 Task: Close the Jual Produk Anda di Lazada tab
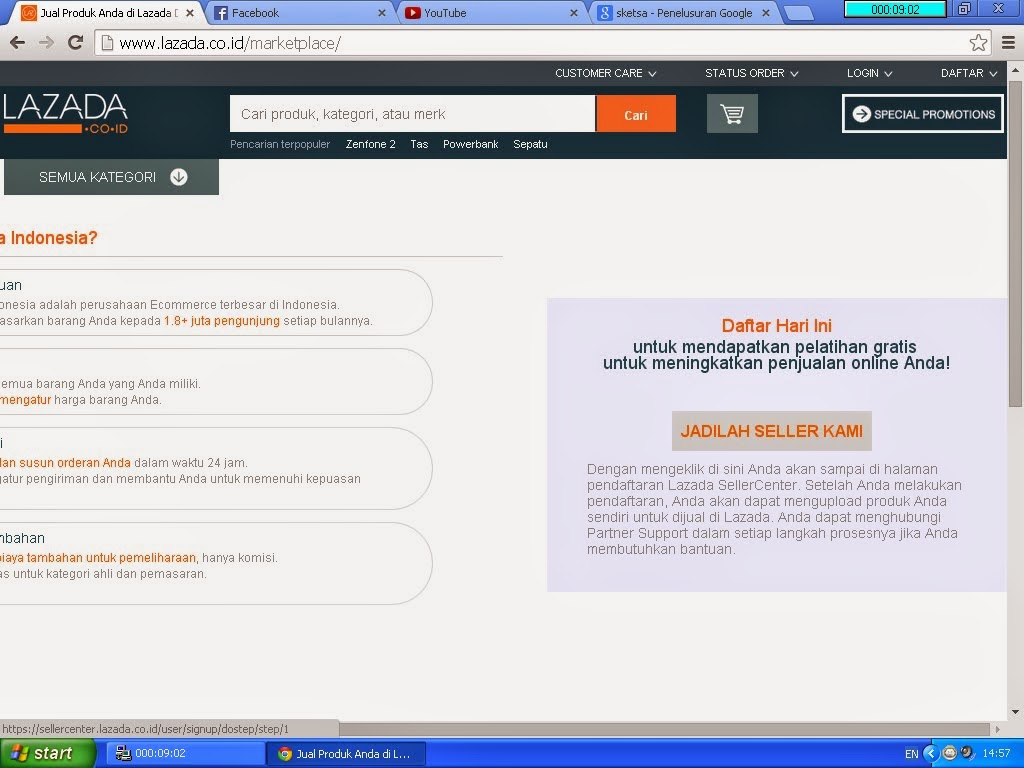point(190,13)
